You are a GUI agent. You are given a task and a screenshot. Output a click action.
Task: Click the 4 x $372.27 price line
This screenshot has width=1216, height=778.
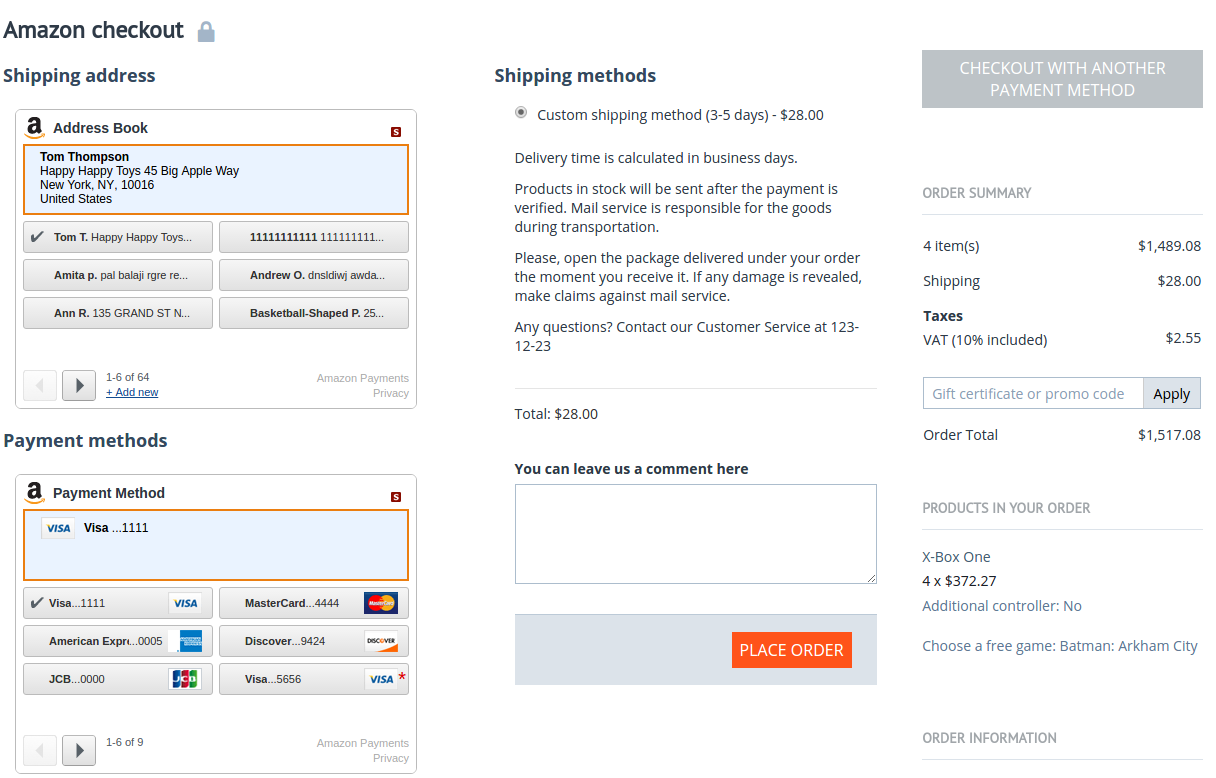[x=959, y=581]
